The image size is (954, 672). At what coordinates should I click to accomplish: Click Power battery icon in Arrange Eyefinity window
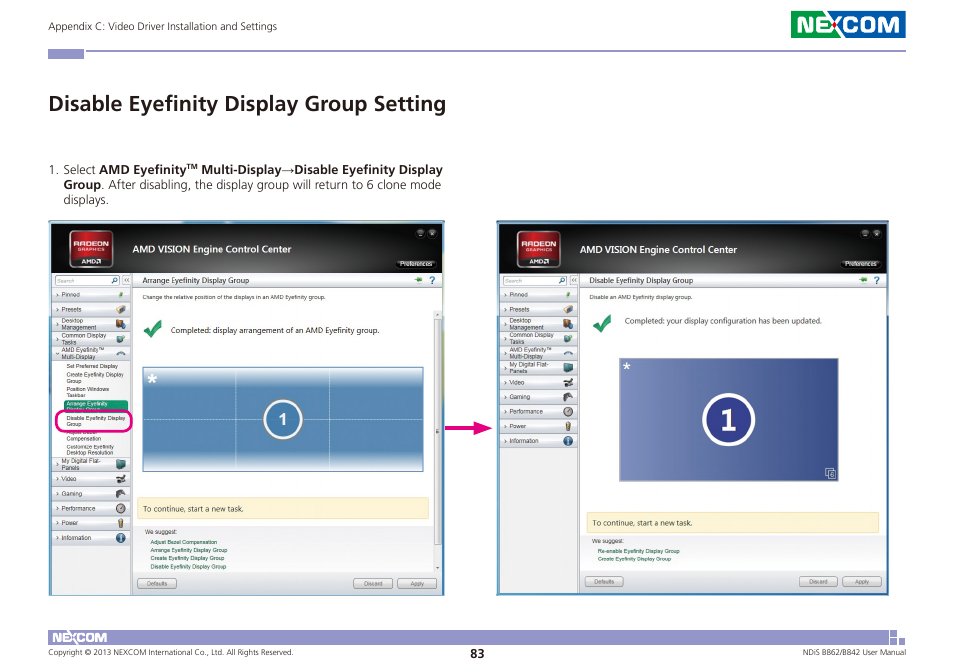120,523
